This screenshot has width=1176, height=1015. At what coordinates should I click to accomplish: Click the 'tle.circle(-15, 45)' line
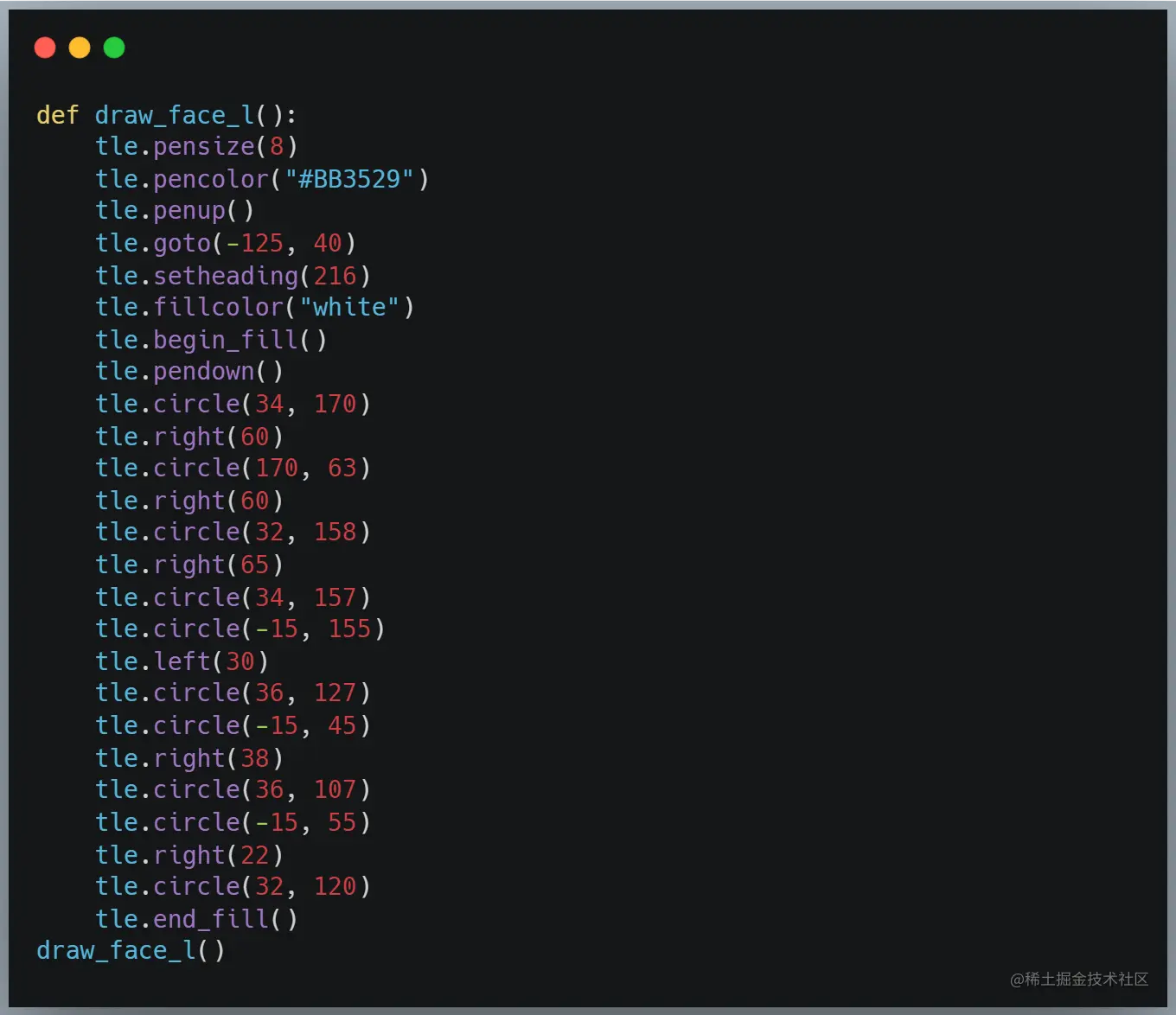(x=233, y=725)
